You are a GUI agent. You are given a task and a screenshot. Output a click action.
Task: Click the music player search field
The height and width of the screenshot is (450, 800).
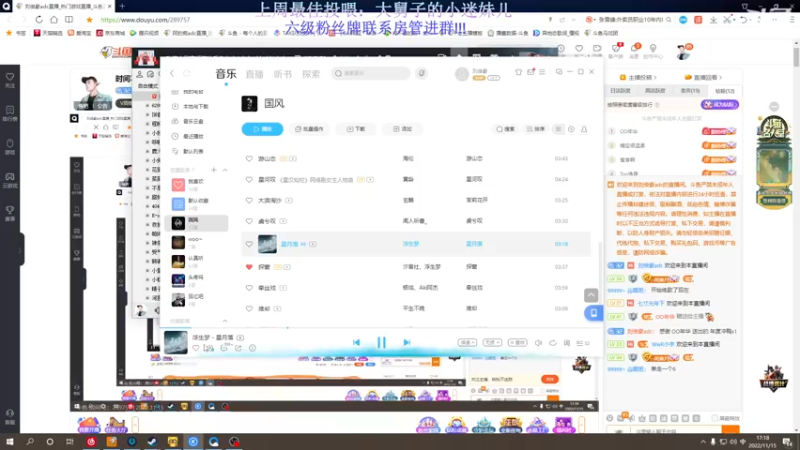(370, 73)
